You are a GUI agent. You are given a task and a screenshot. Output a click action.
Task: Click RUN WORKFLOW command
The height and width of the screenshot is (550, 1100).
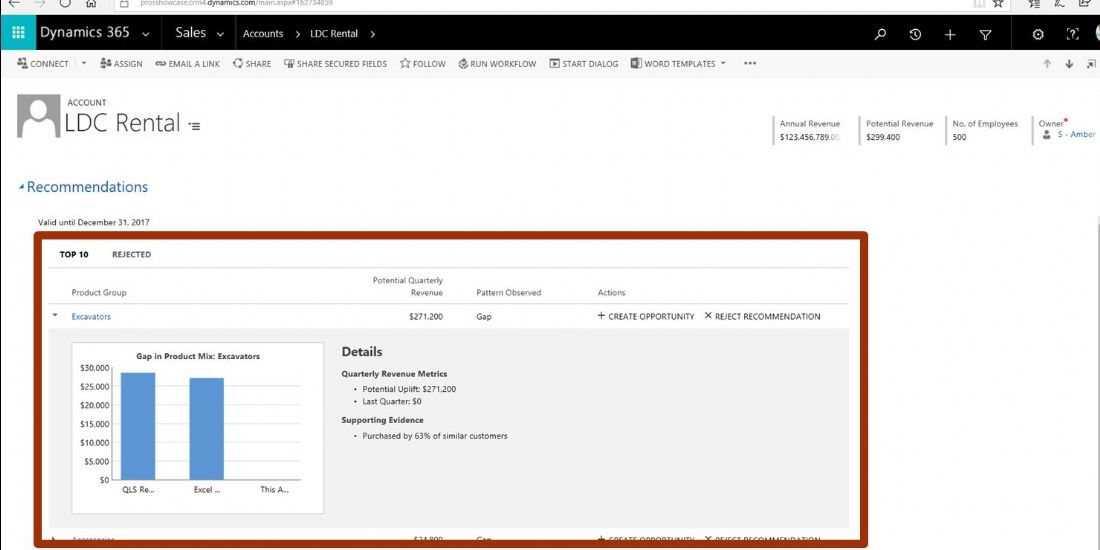(x=497, y=63)
